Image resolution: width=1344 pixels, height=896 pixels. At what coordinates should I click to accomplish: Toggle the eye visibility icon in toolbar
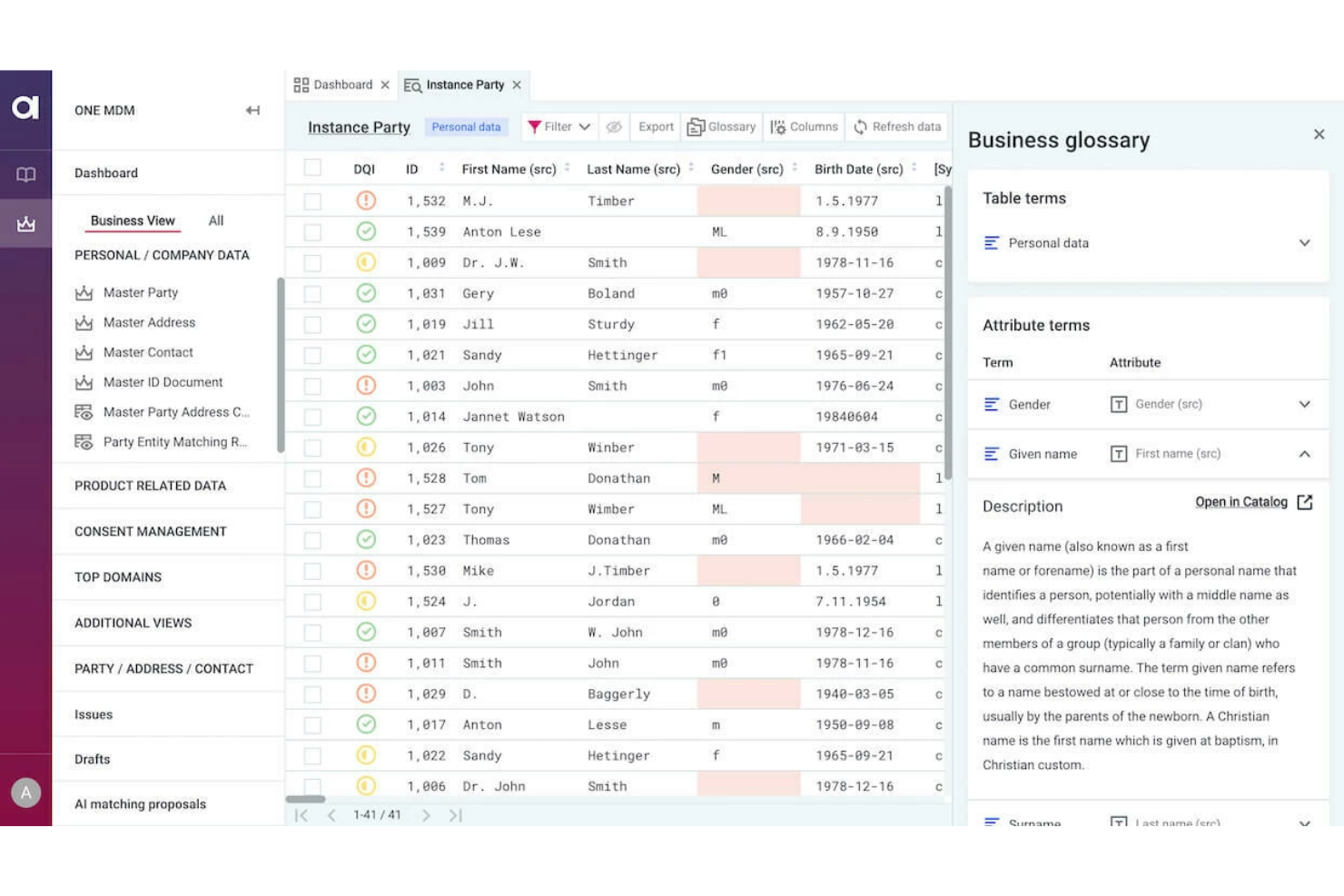click(614, 127)
